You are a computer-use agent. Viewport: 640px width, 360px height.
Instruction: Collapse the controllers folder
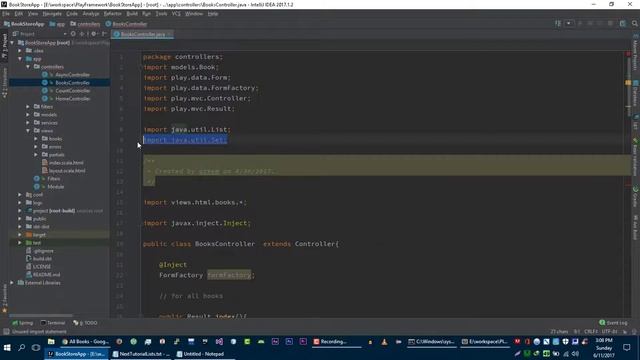coord(28,67)
